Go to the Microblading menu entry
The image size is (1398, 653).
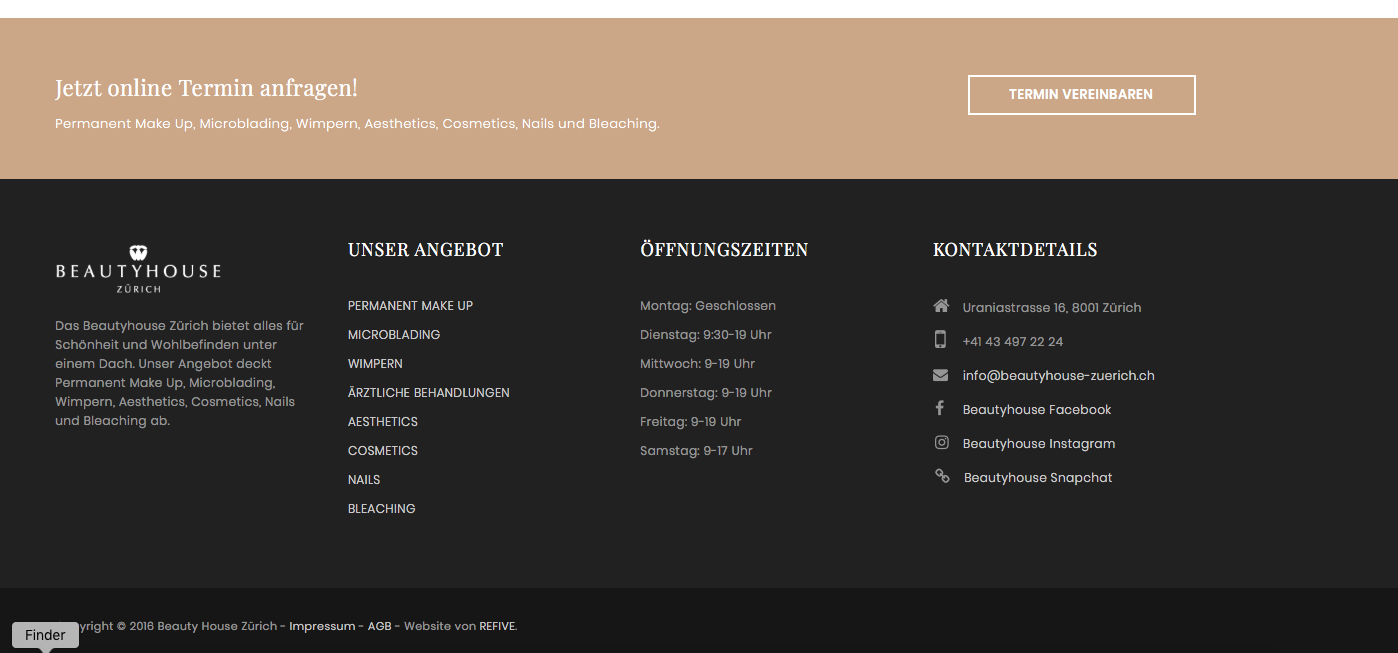[394, 335]
